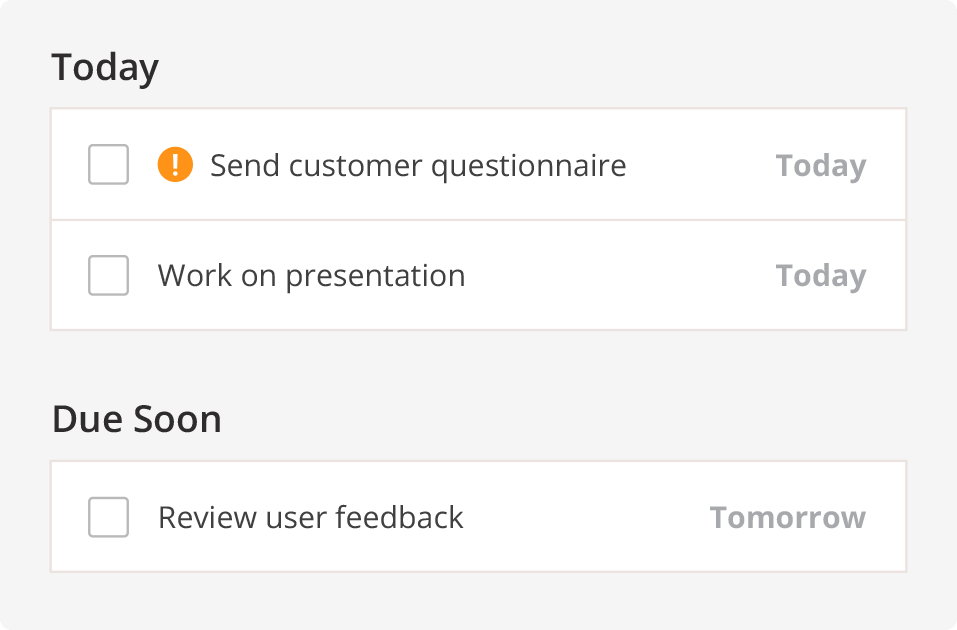Click empty space in presentation task row
This screenshot has width=957, height=630.
click(620, 275)
